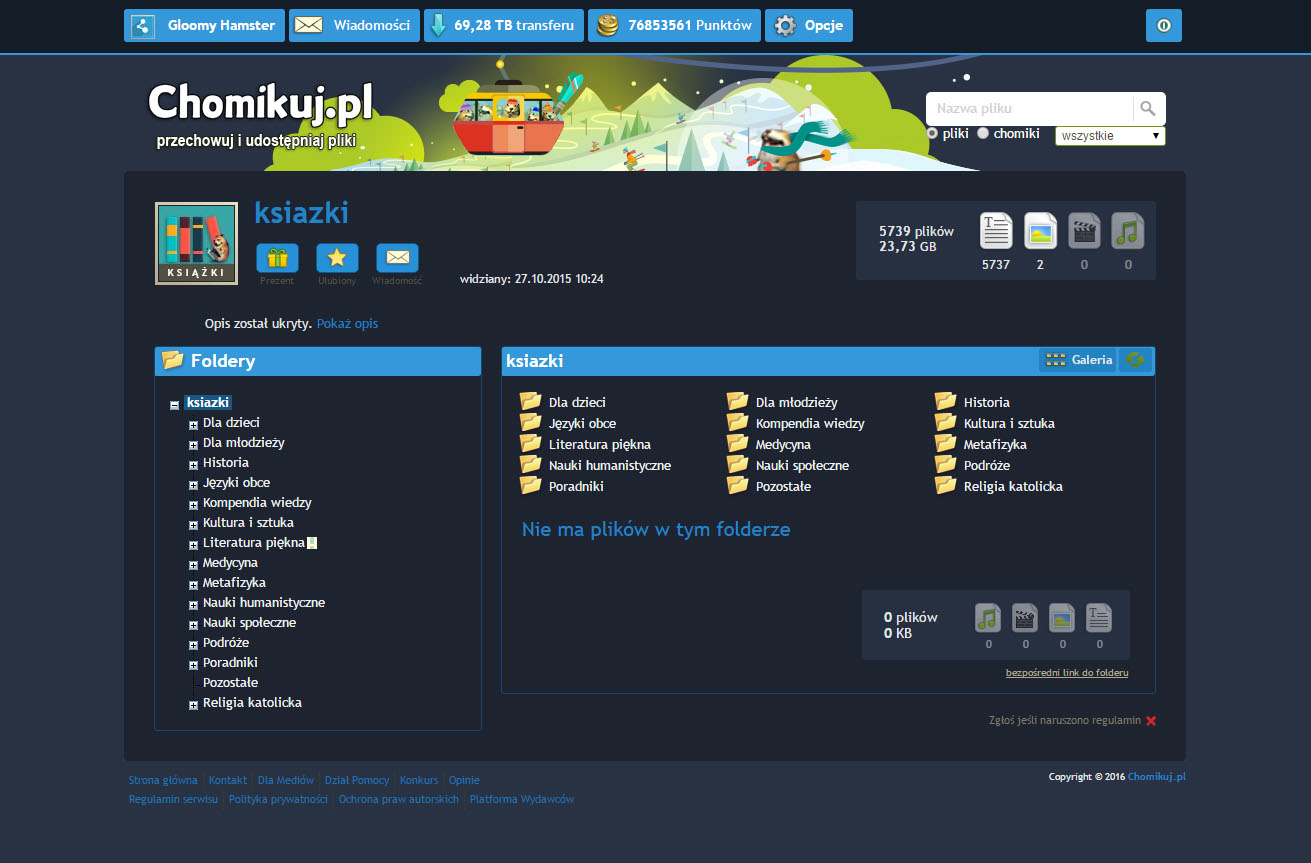This screenshot has width=1311, height=863.
Task: Expand Historia in the Foldery tree
Action: point(194,465)
